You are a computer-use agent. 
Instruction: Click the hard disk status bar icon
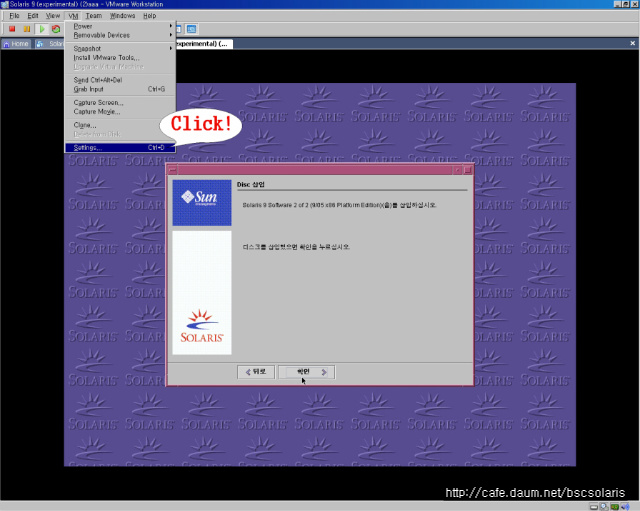coord(594,507)
